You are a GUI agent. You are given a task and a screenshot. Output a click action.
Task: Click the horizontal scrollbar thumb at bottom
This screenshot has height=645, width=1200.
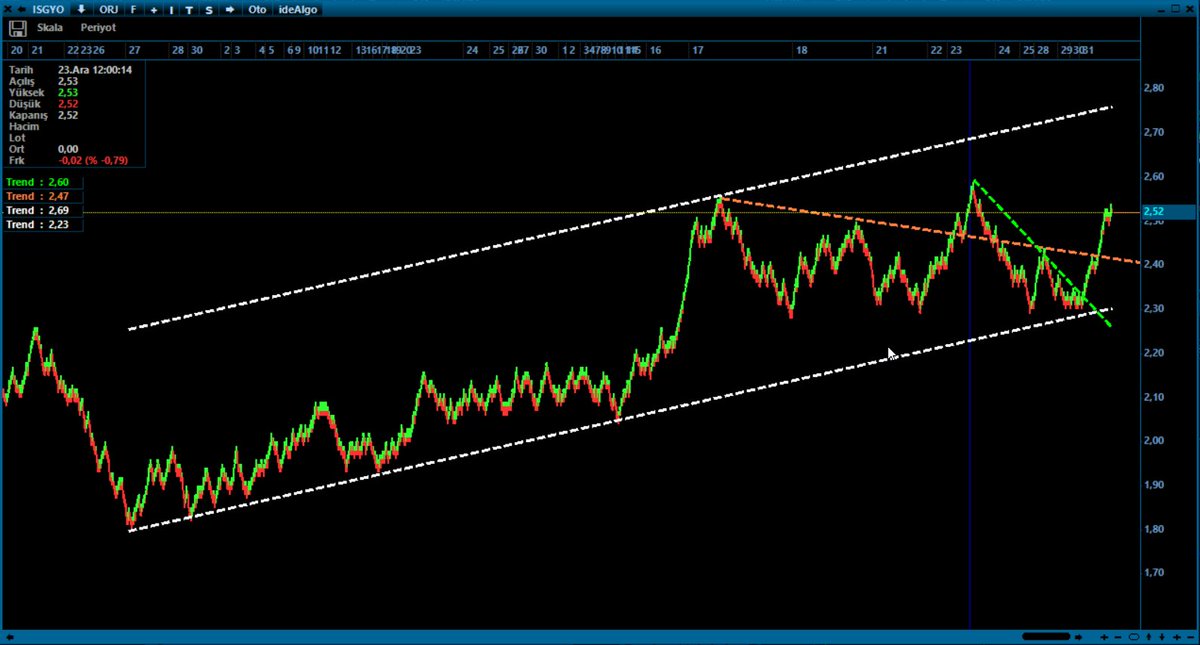point(1048,636)
